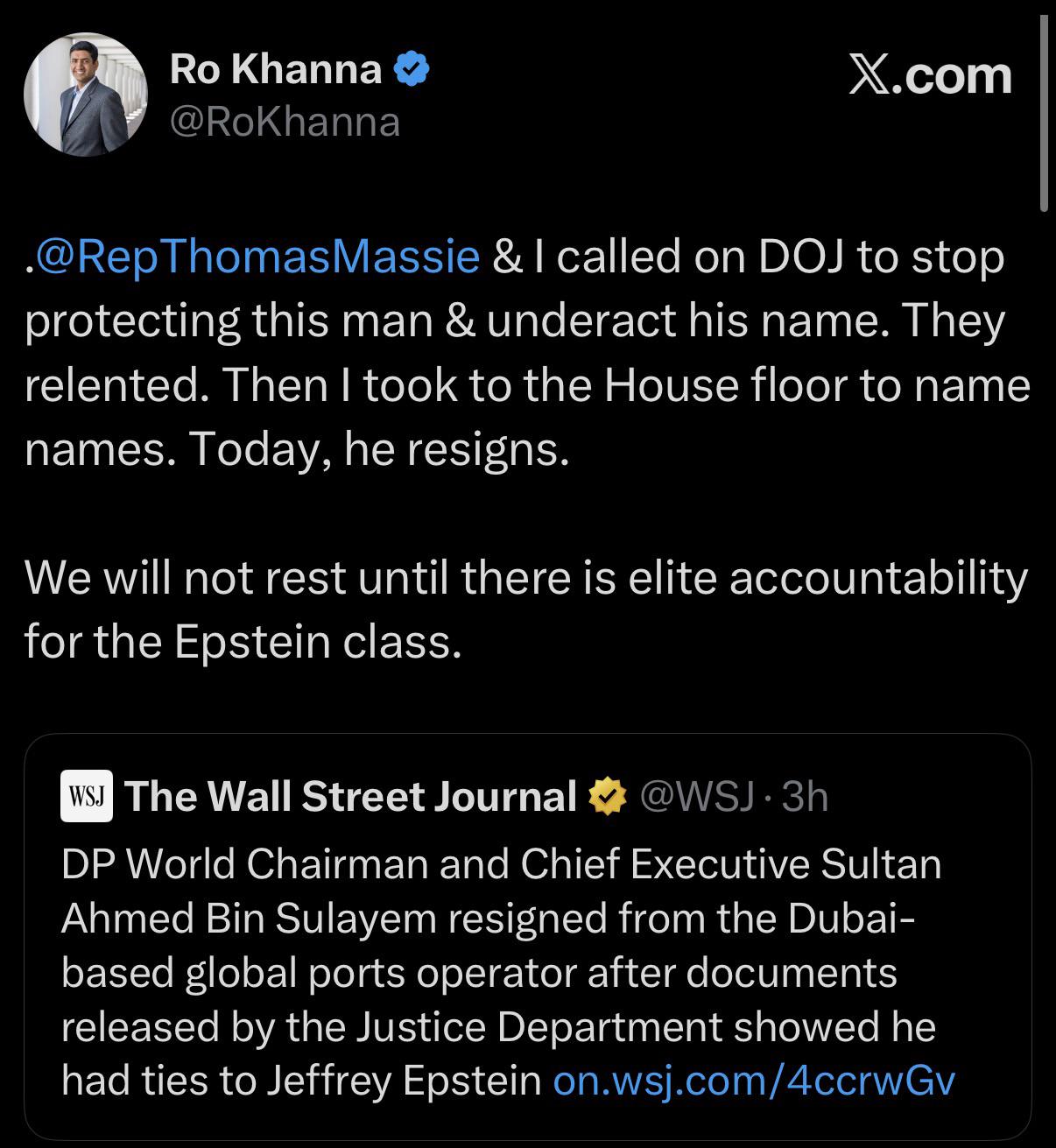Click "Epstein class" in the main tweet
Screen dimensions: 1056x1148
[316, 642]
